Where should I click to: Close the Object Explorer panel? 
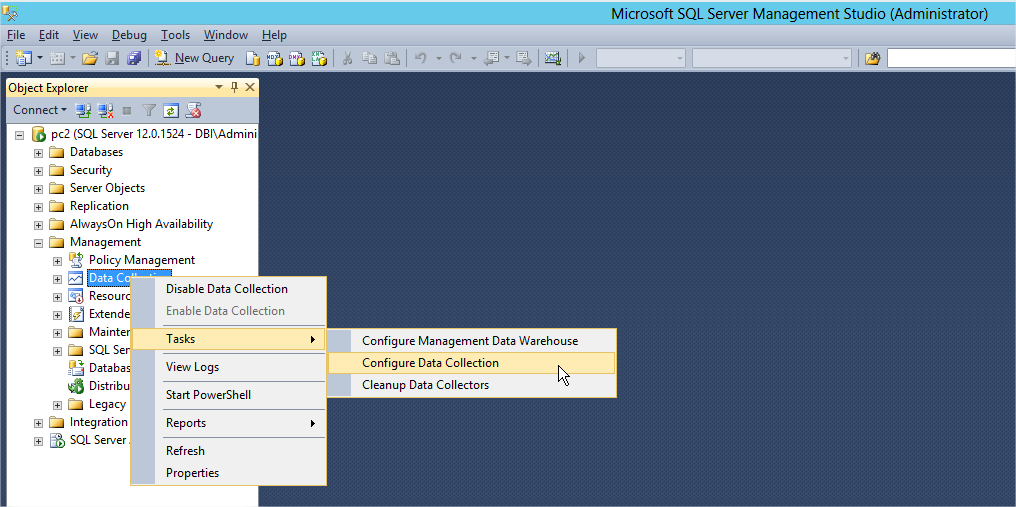(x=249, y=87)
